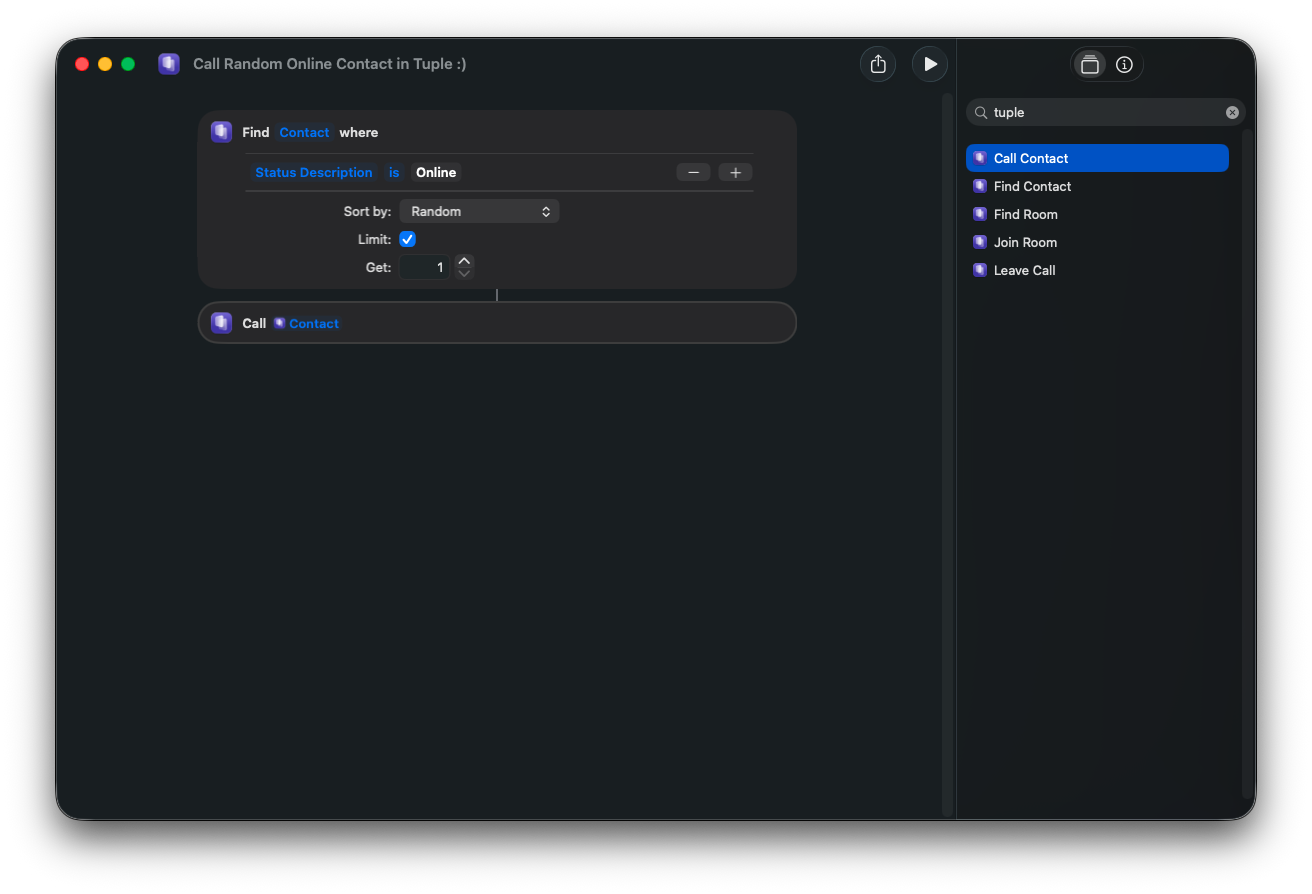Click the Get count field
The width and height of the screenshot is (1312, 894).
pos(424,267)
